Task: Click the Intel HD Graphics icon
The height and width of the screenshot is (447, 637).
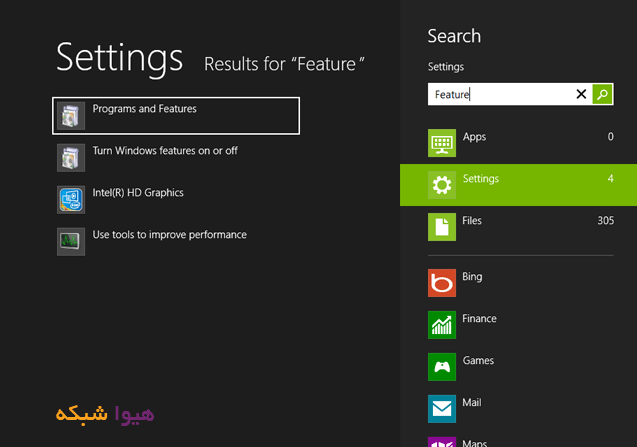Action: click(x=71, y=200)
